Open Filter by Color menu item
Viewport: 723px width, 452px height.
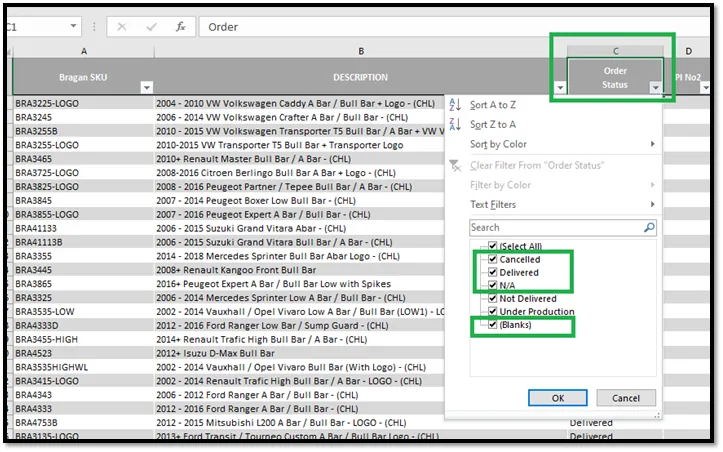pos(500,185)
